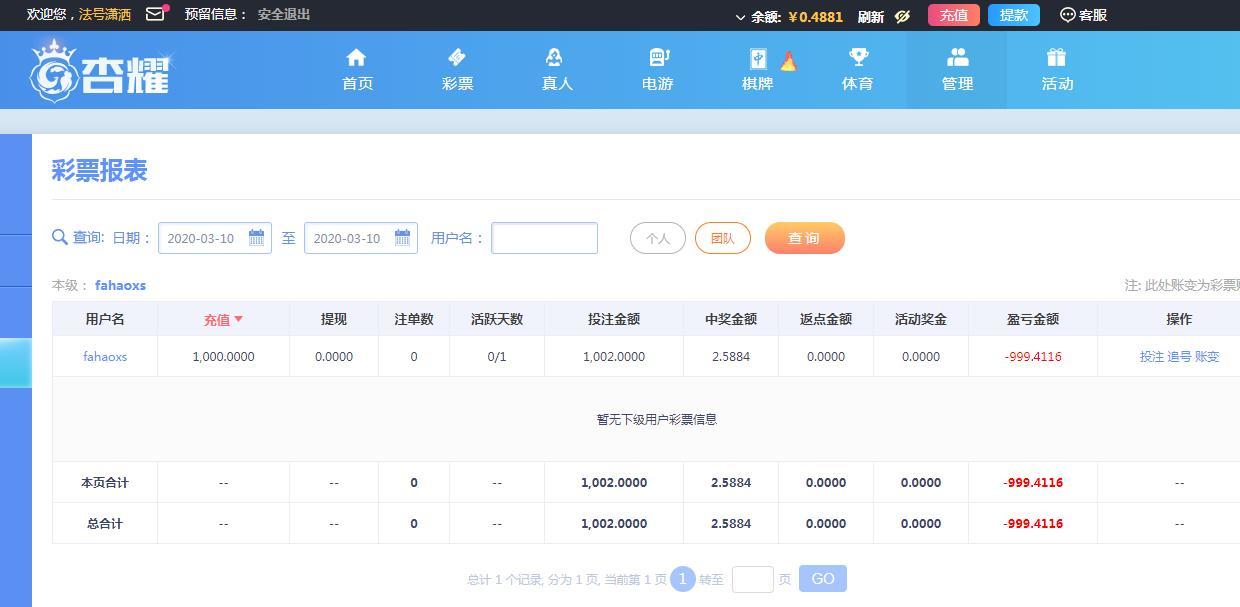Viewport: 1240px width, 607px height.
Task: Open the mail envelope icon
Action: [x=155, y=14]
